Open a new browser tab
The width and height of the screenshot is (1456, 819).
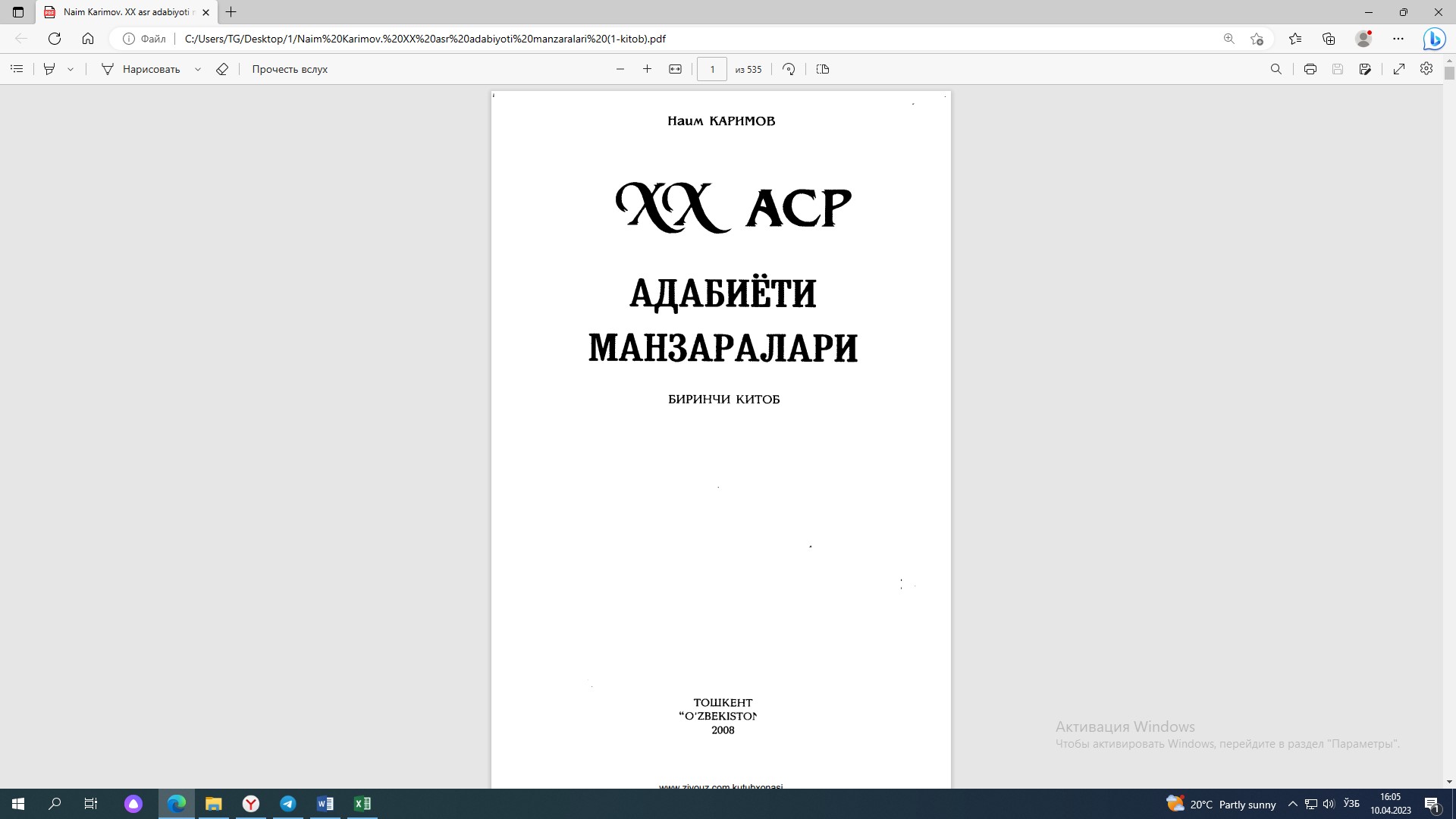(231, 12)
